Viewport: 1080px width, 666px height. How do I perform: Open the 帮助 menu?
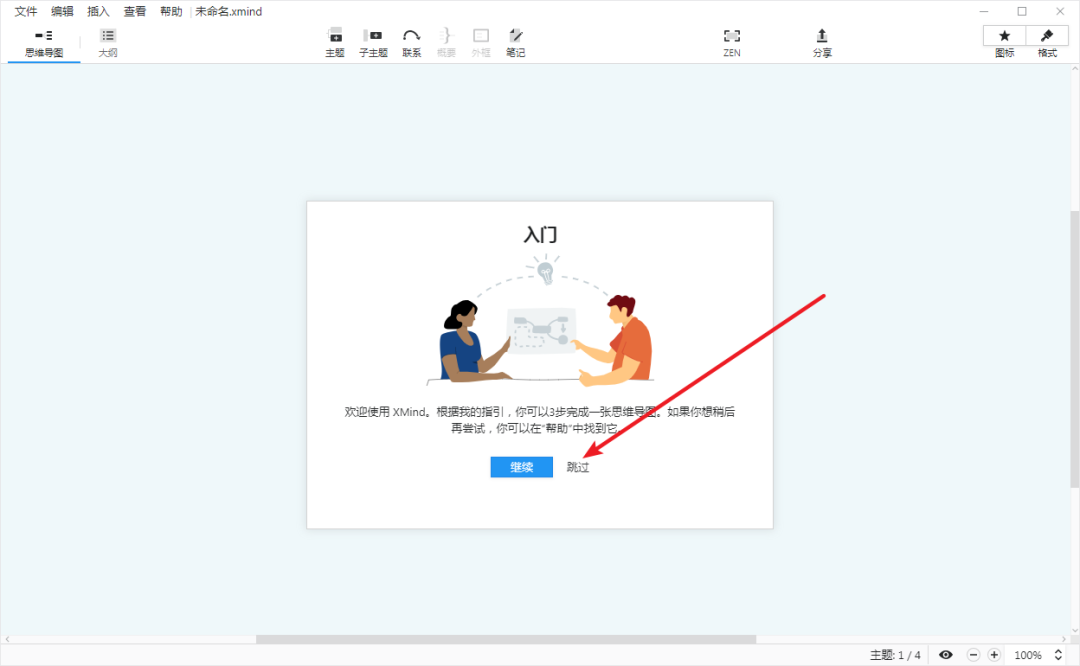point(172,11)
